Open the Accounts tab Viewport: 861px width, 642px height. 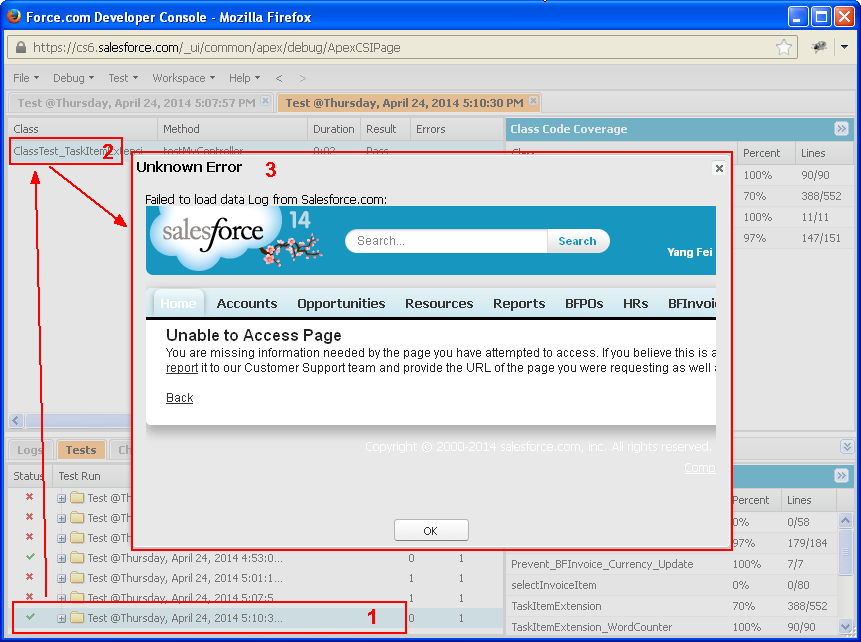247,303
